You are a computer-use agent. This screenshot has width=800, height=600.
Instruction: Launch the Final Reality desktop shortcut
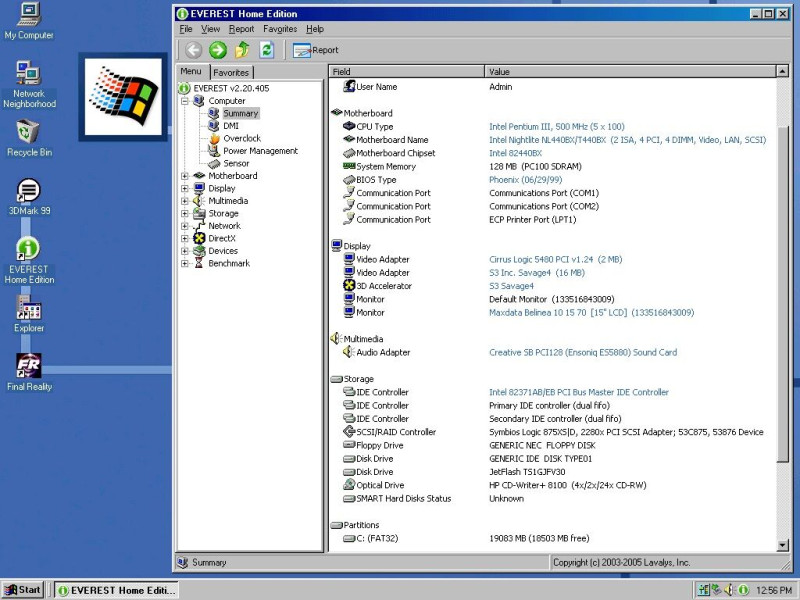pyautogui.click(x=29, y=372)
